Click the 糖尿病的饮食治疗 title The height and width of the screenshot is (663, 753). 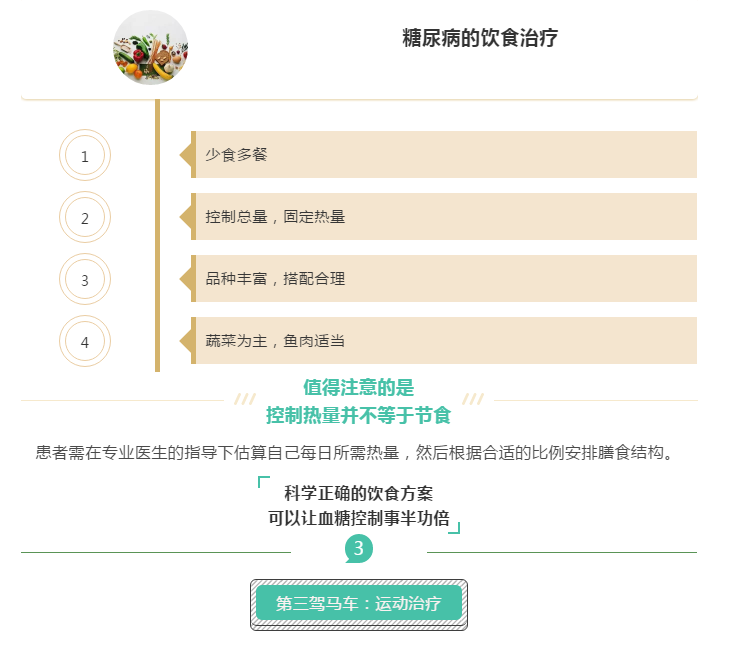click(x=480, y=37)
